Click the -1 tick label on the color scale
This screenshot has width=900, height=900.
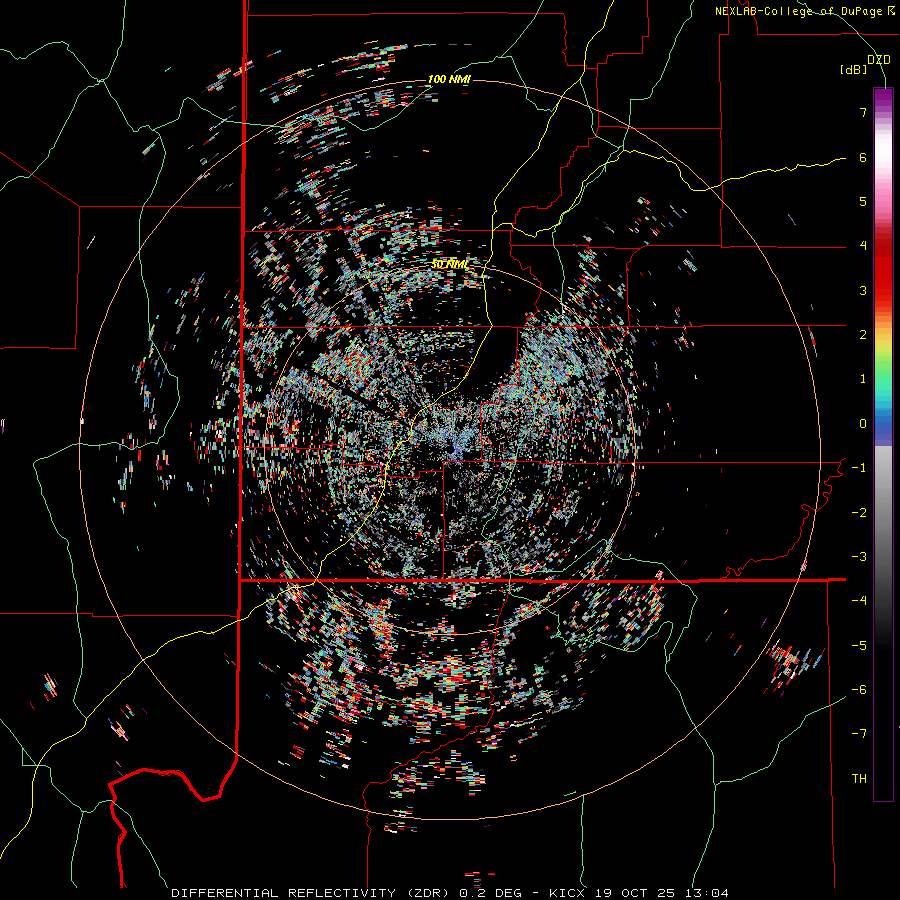(x=859, y=468)
